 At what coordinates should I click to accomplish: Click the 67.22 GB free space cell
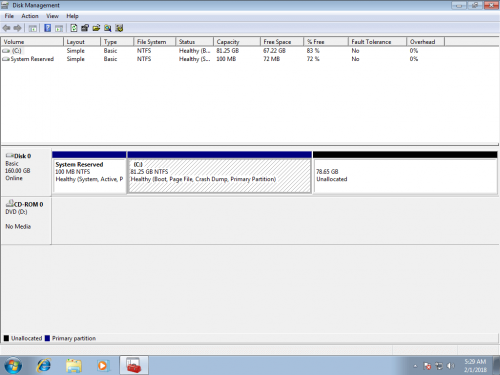274,51
